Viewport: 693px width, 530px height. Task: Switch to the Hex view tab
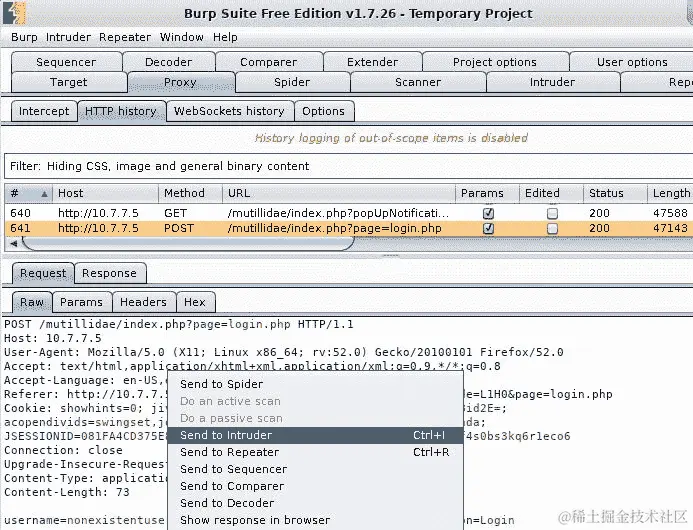point(195,302)
